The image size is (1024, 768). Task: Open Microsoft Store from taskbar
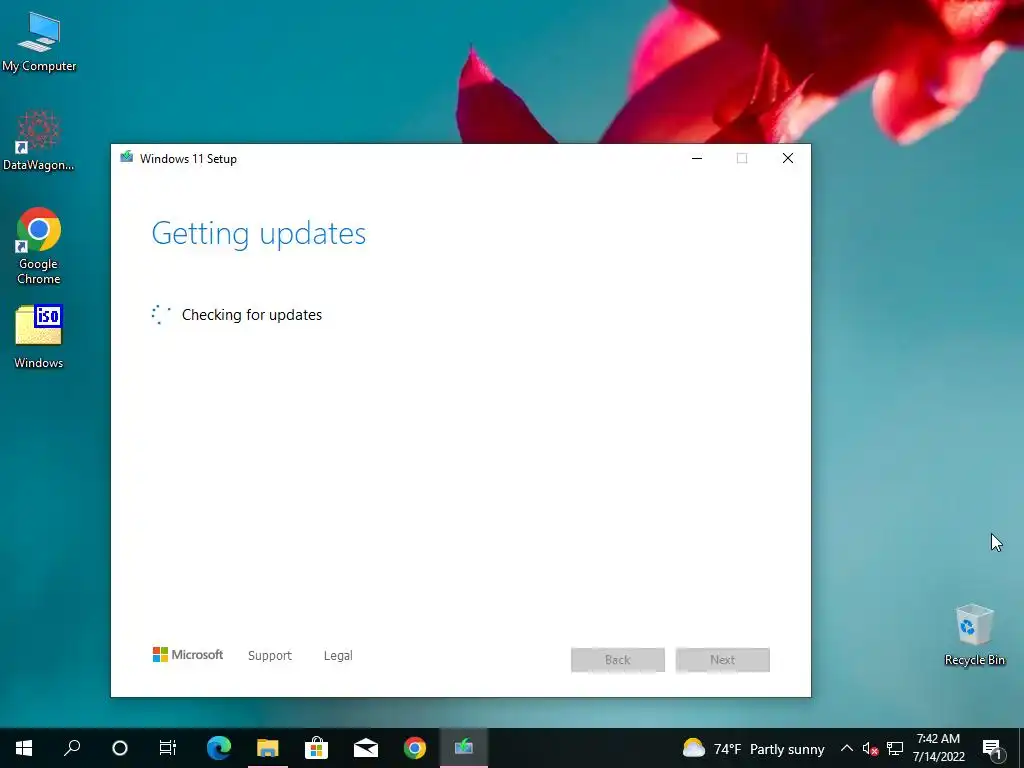point(316,748)
